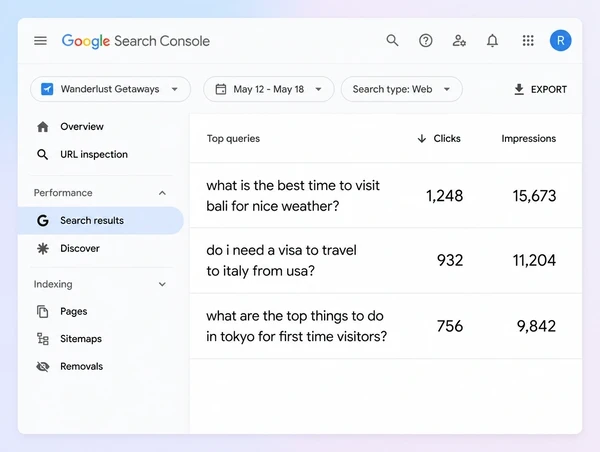600x452 pixels.
Task: Open the Help question mark icon
Action: pos(426,41)
